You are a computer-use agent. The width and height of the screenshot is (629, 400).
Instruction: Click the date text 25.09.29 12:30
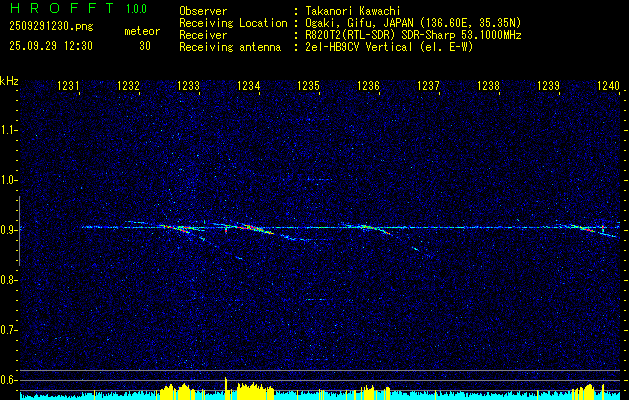tap(51, 46)
